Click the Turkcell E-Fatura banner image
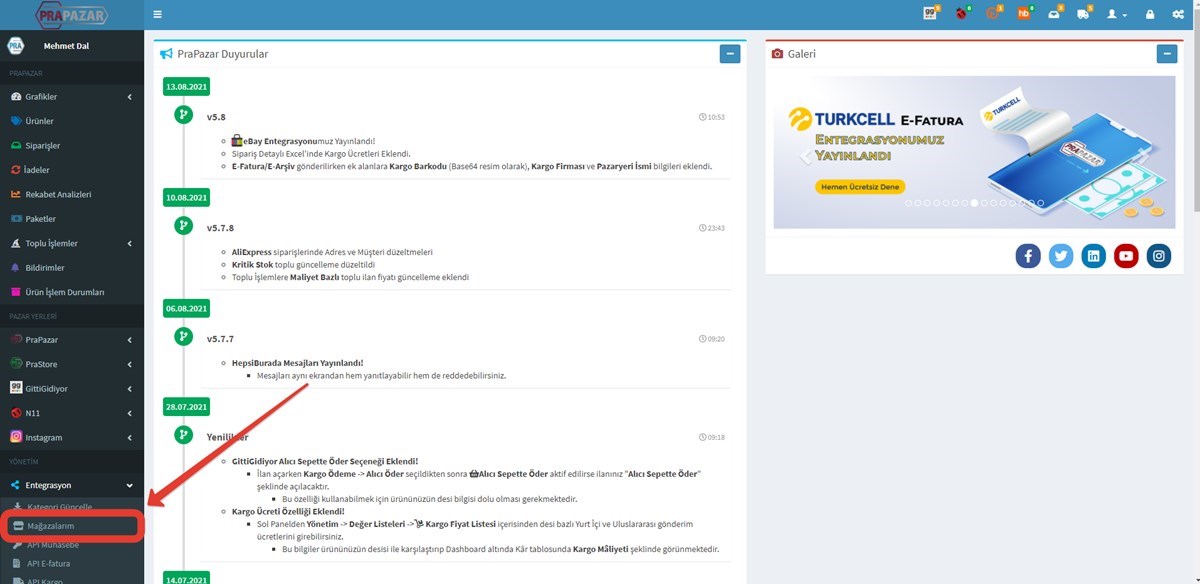1200x584 pixels. click(x=975, y=152)
